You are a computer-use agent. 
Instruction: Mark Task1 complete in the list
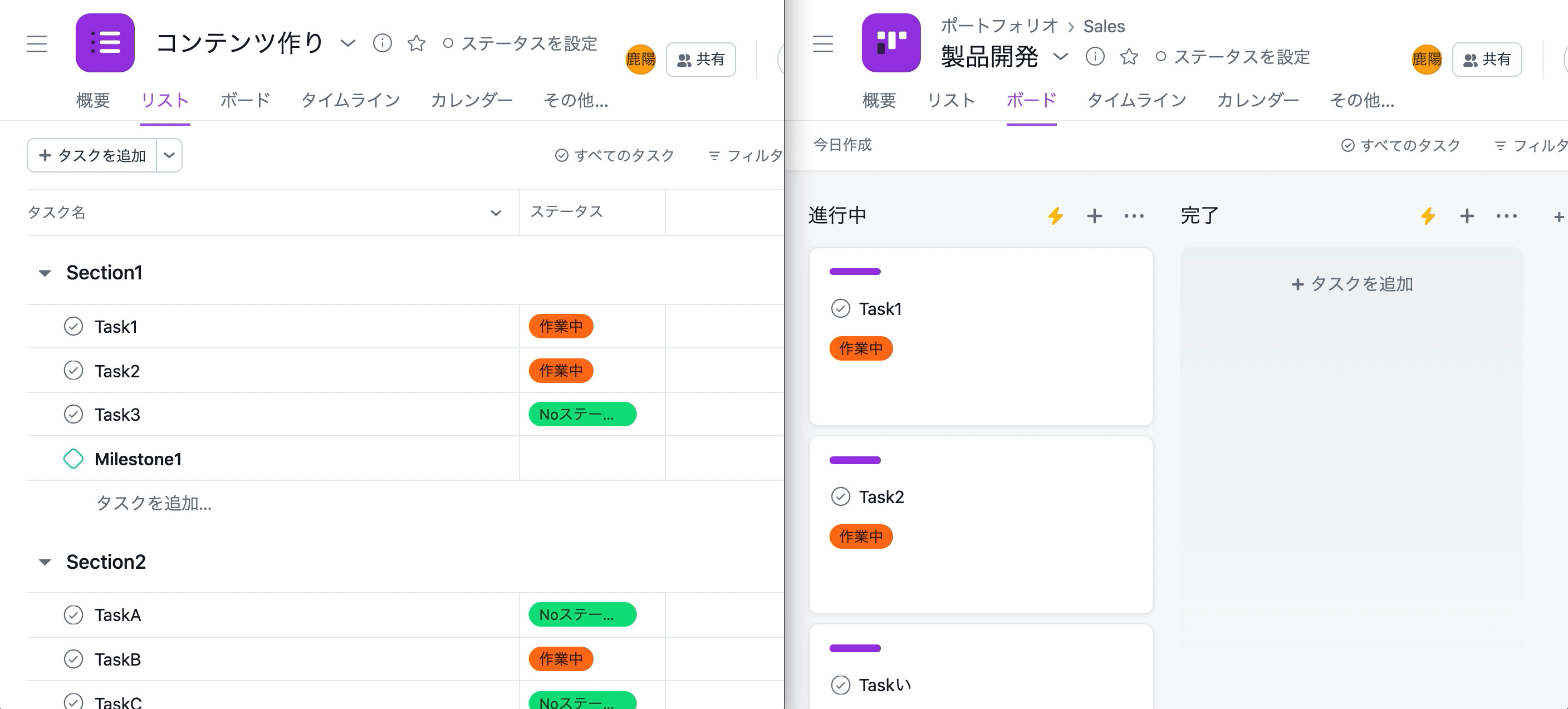(73, 327)
